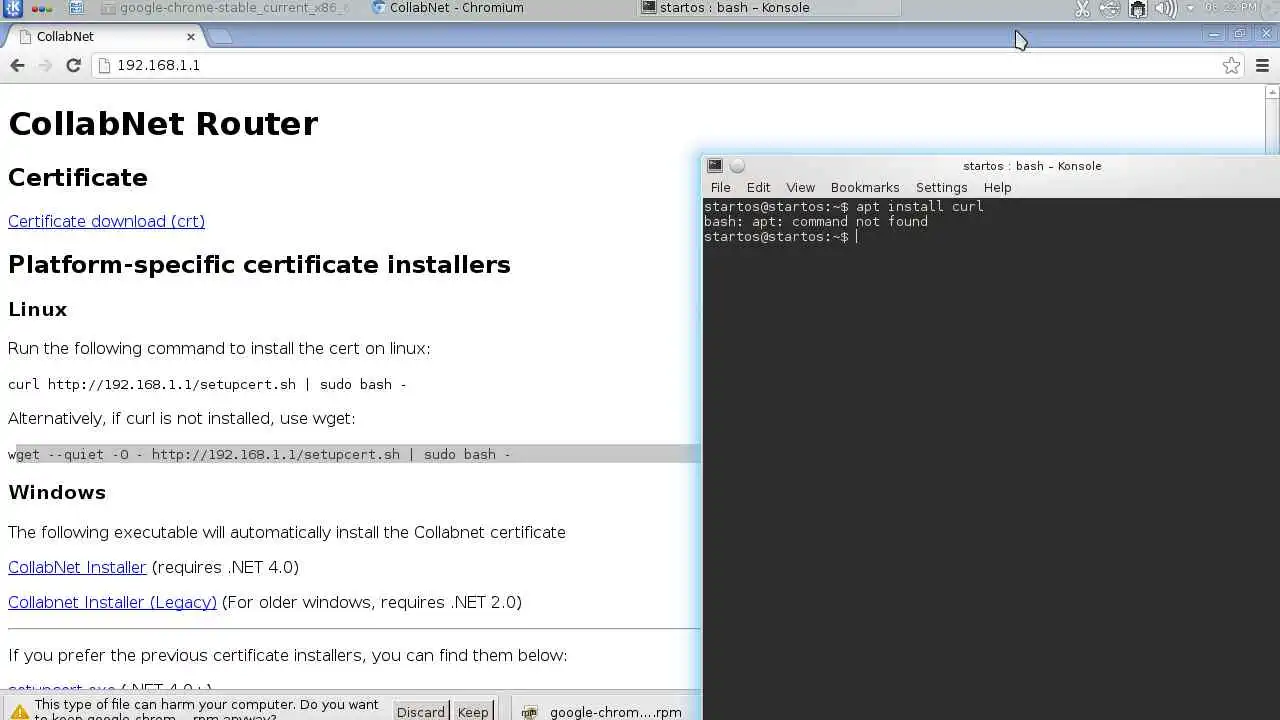Go back in Chromium
Image resolution: width=1280 pixels, height=720 pixels.
point(17,65)
